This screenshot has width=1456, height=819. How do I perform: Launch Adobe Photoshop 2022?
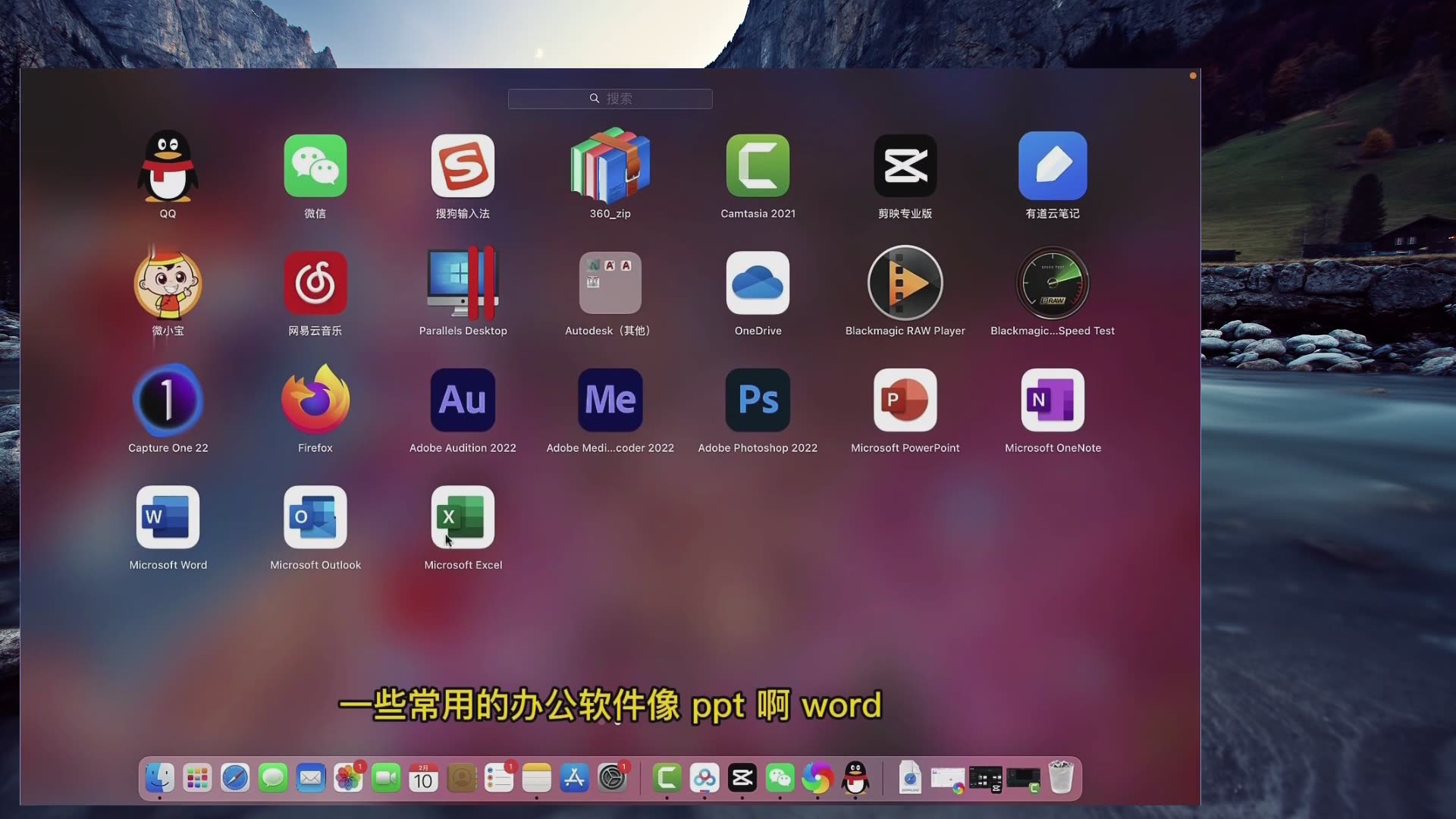758,400
